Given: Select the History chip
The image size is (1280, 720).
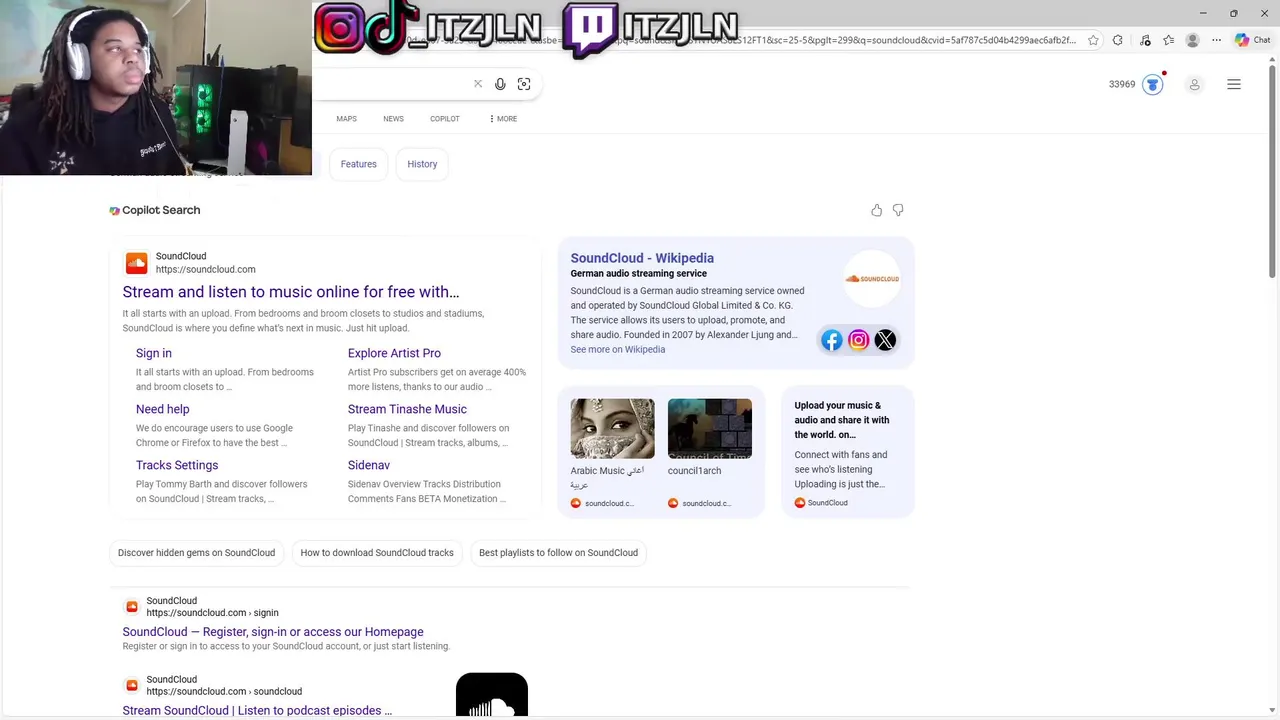Looking at the screenshot, I should tap(422, 164).
